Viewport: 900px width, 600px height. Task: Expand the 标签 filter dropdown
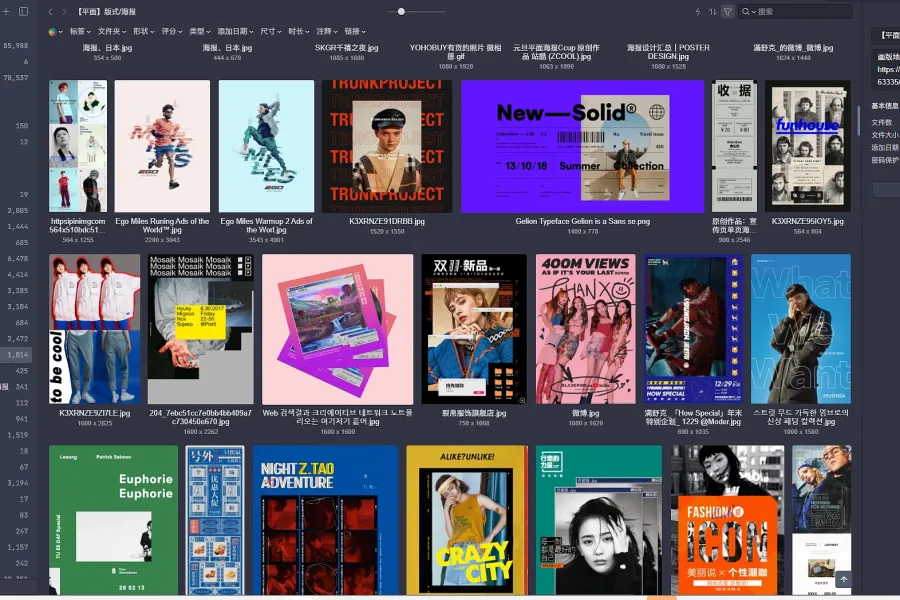[x=80, y=32]
